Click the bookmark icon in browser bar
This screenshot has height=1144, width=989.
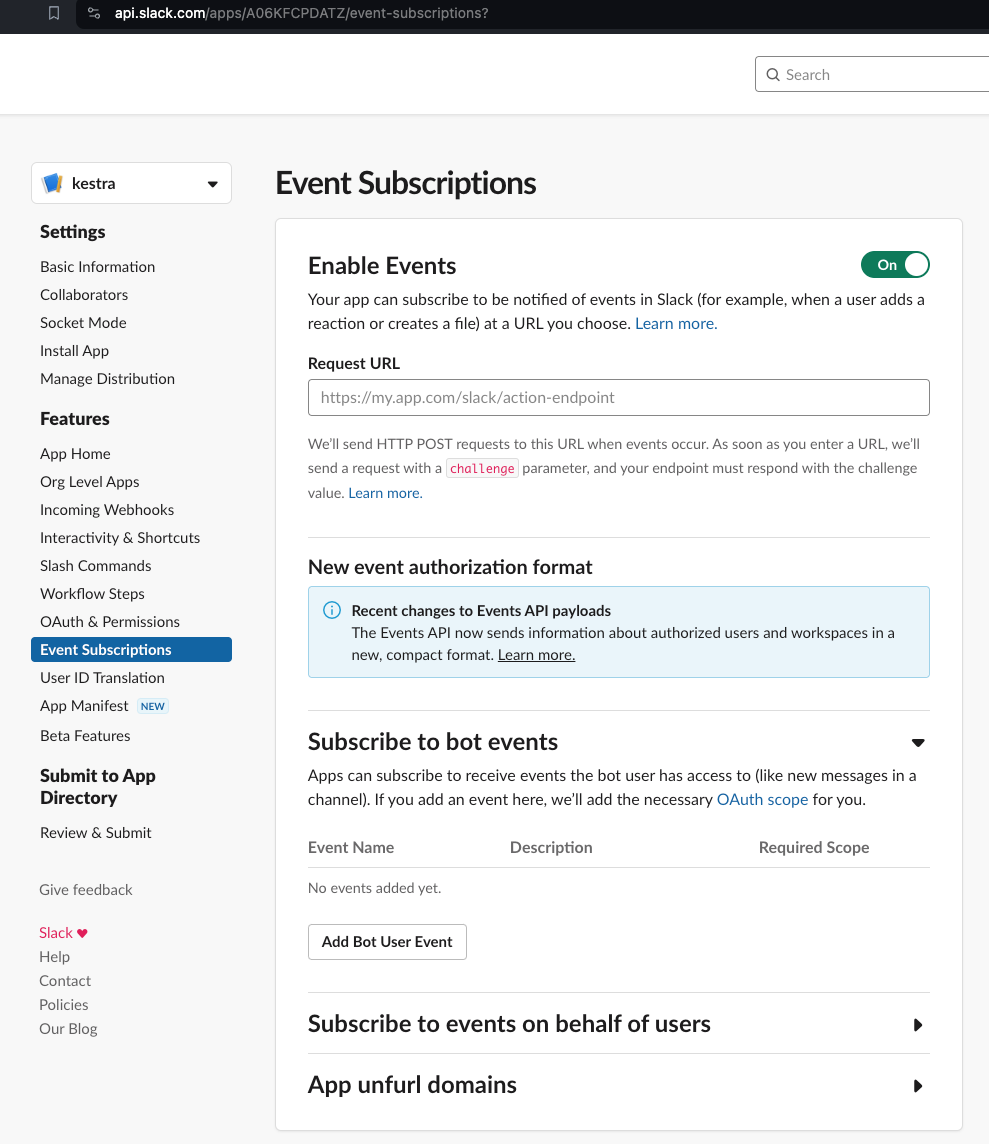click(x=54, y=13)
